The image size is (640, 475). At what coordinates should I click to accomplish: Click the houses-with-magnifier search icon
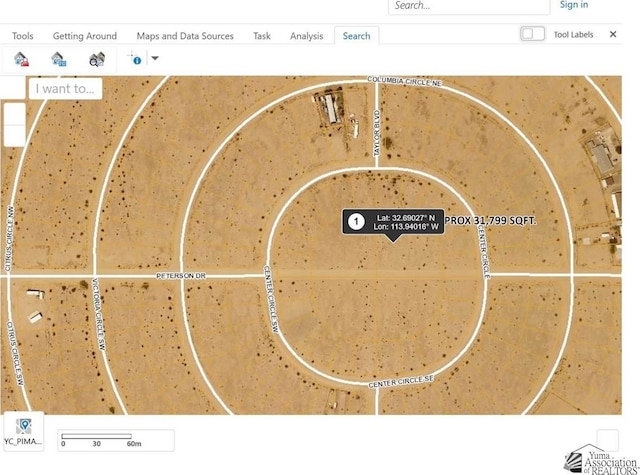tap(97, 59)
